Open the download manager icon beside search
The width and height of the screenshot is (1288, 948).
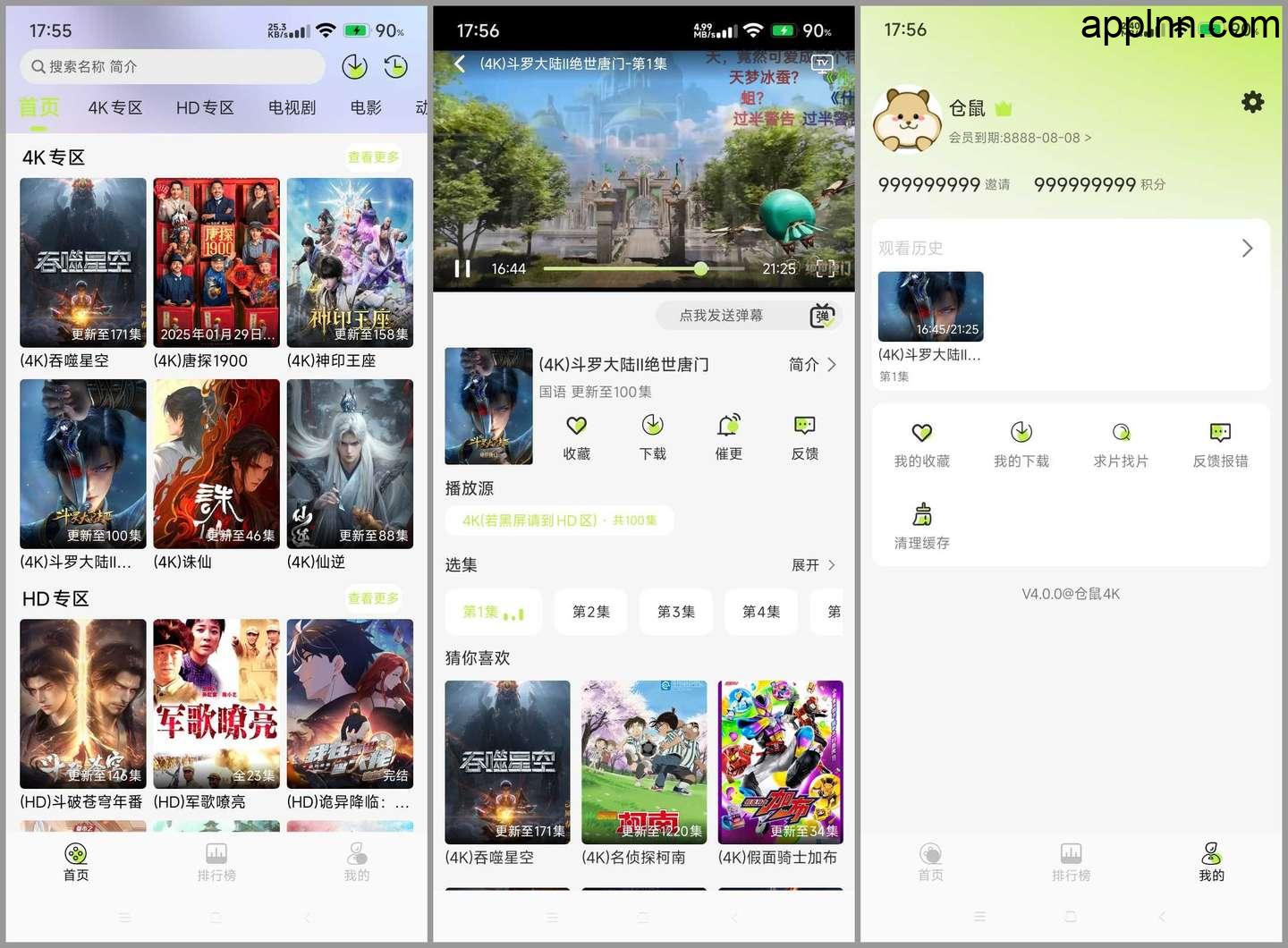point(355,67)
